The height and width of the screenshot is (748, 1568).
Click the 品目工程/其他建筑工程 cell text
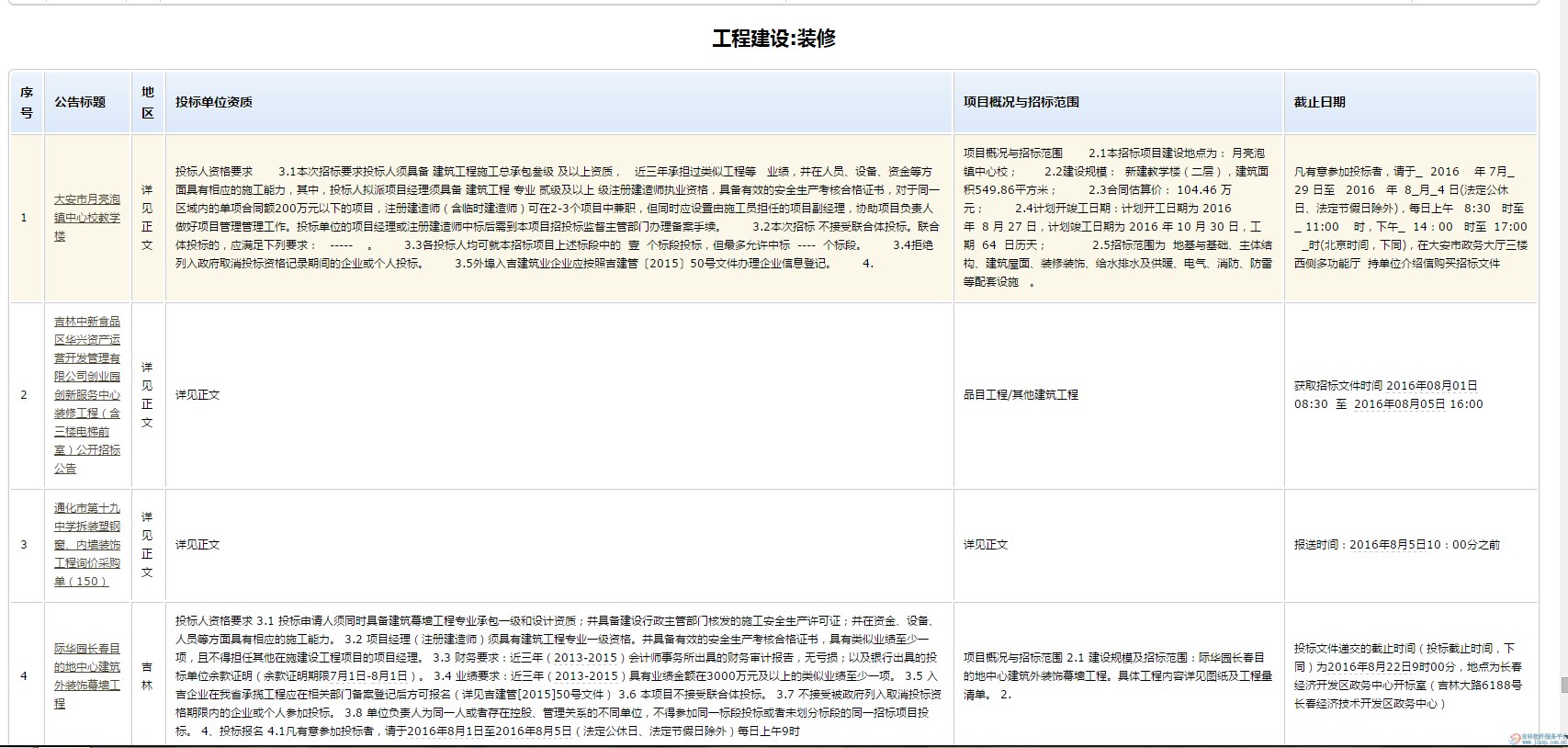pyautogui.click(x=1021, y=394)
